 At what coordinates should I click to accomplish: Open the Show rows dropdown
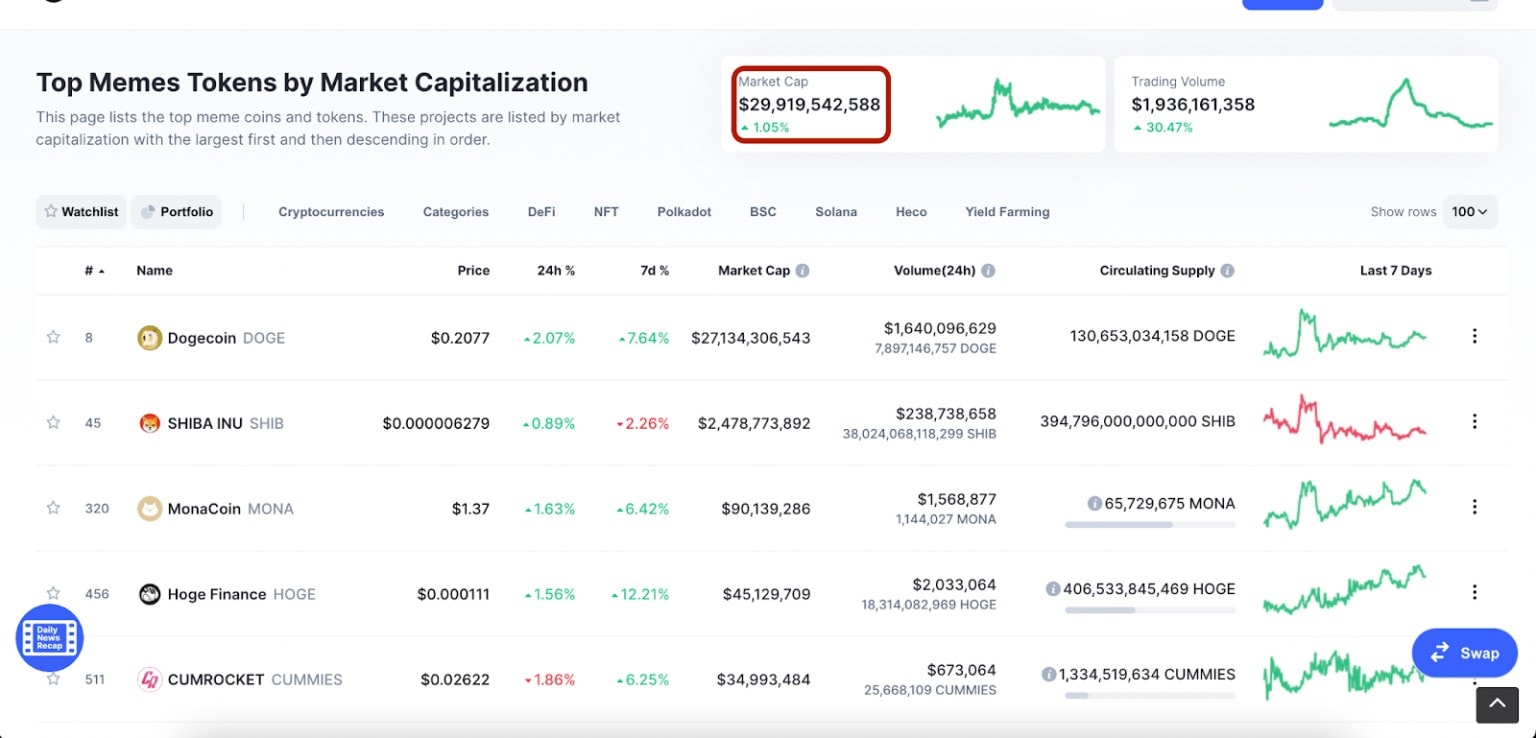coord(1469,212)
